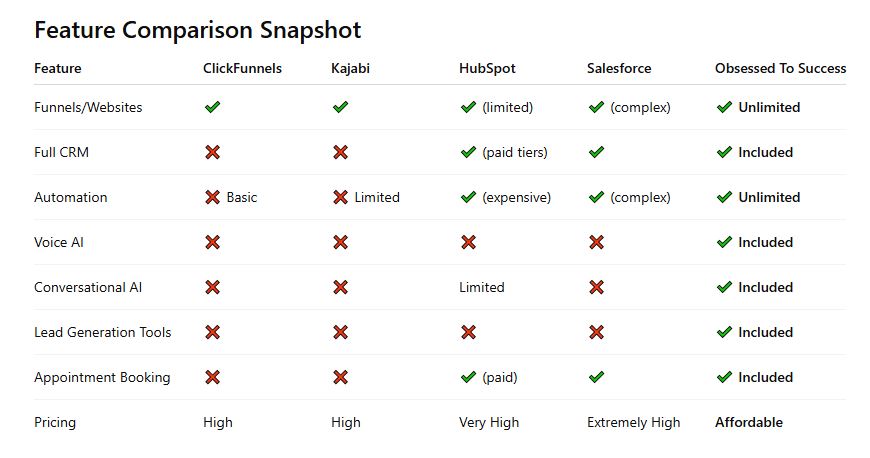Click the Salesforce Lead Generation Tools red cross
Viewport: 870px width, 458px height.
pyautogui.click(x=596, y=332)
